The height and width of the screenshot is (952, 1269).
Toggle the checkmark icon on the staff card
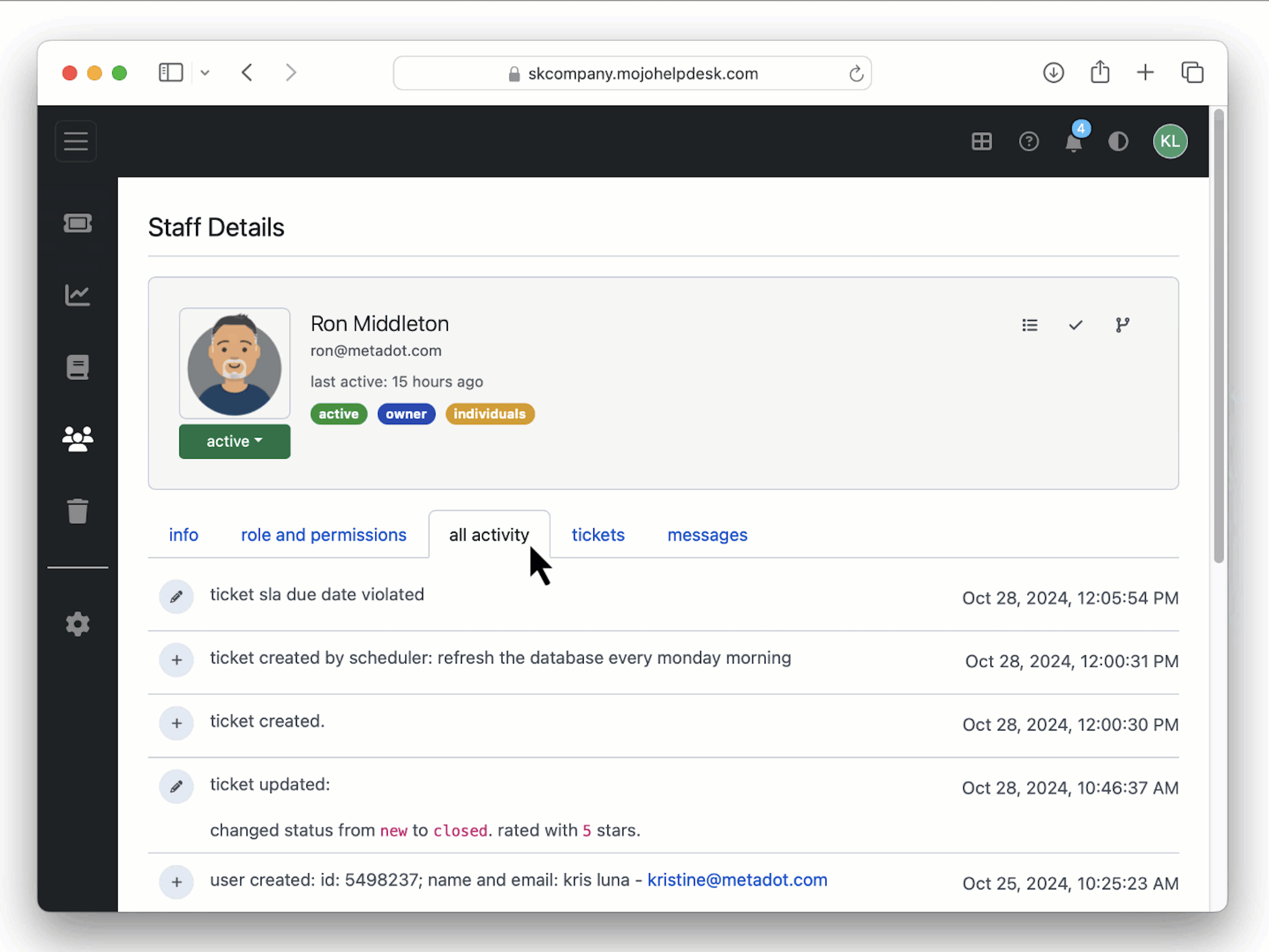(1076, 325)
